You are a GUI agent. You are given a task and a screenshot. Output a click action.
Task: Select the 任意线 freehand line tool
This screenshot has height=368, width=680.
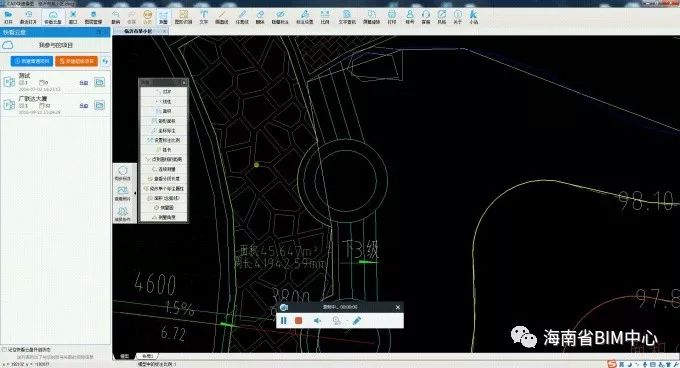(x=242, y=17)
